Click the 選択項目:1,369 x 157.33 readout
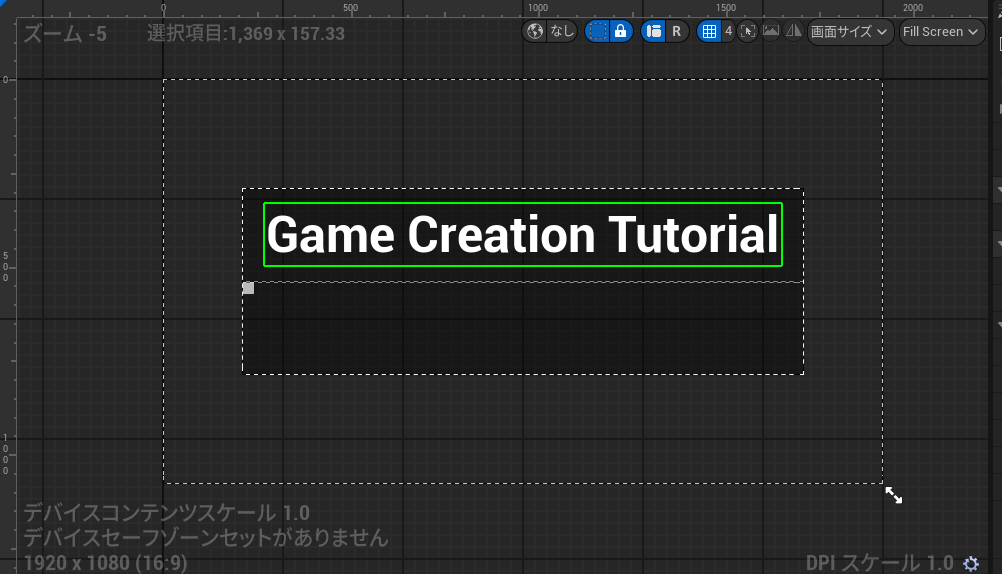This screenshot has width=1002, height=574. 246,33
